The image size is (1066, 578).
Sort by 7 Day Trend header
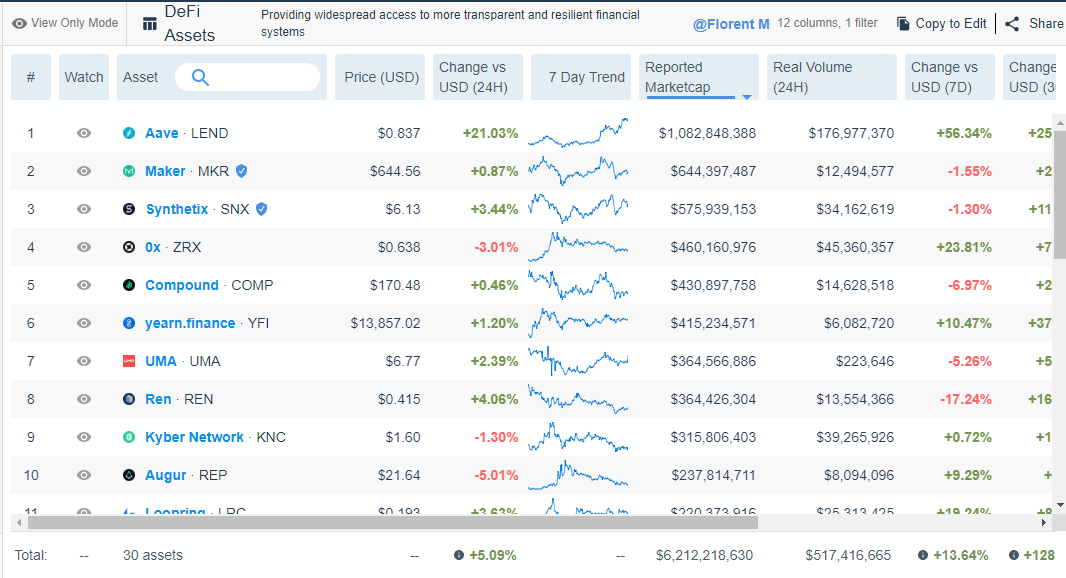coord(581,77)
